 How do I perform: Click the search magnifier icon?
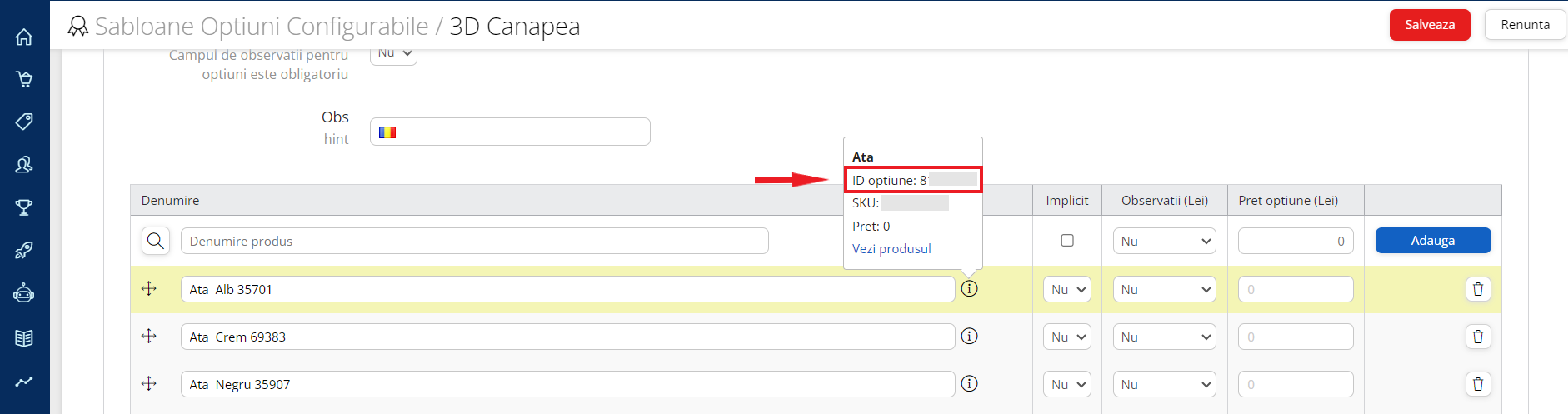click(x=155, y=241)
